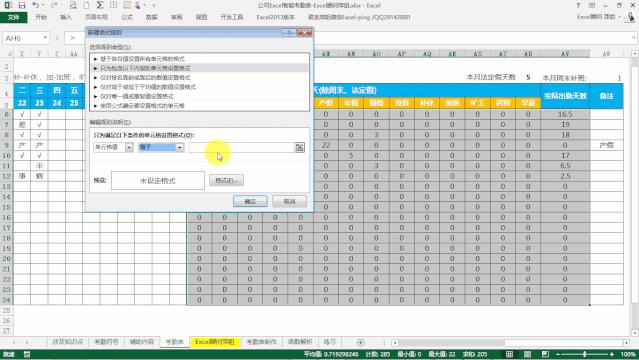Viewport: 639px width, 360px height.
Task: Click row header 24
Action: pos(7,300)
